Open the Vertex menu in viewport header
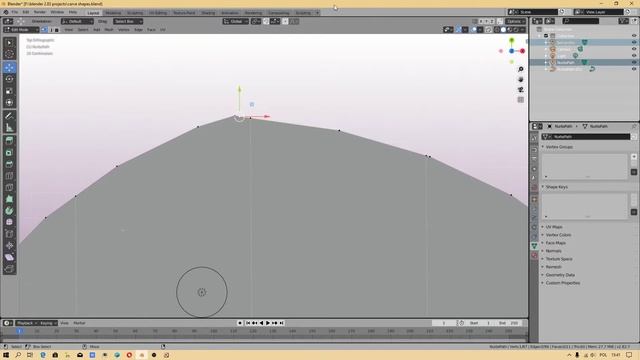 124,30
